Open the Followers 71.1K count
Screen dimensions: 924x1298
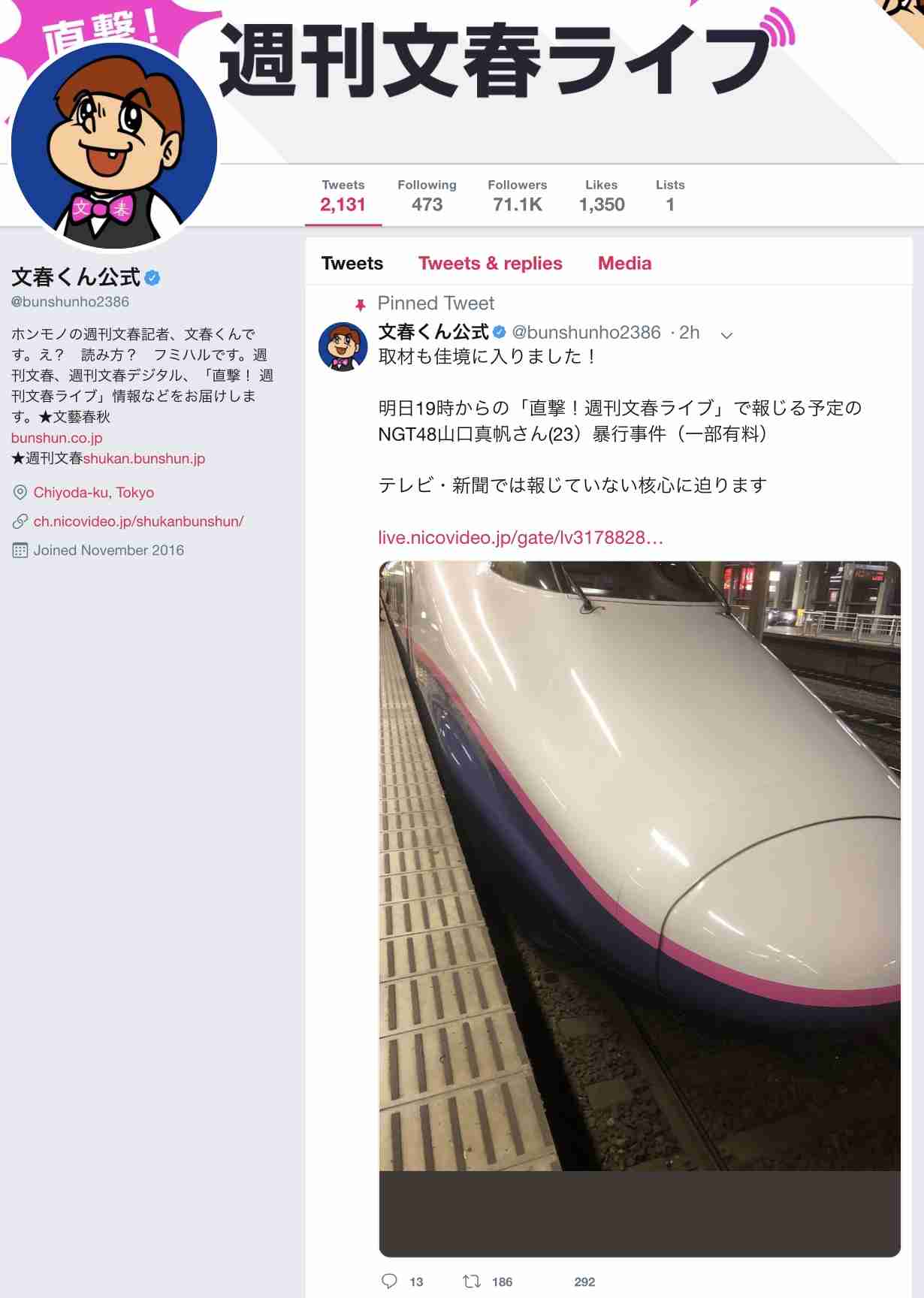518,196
